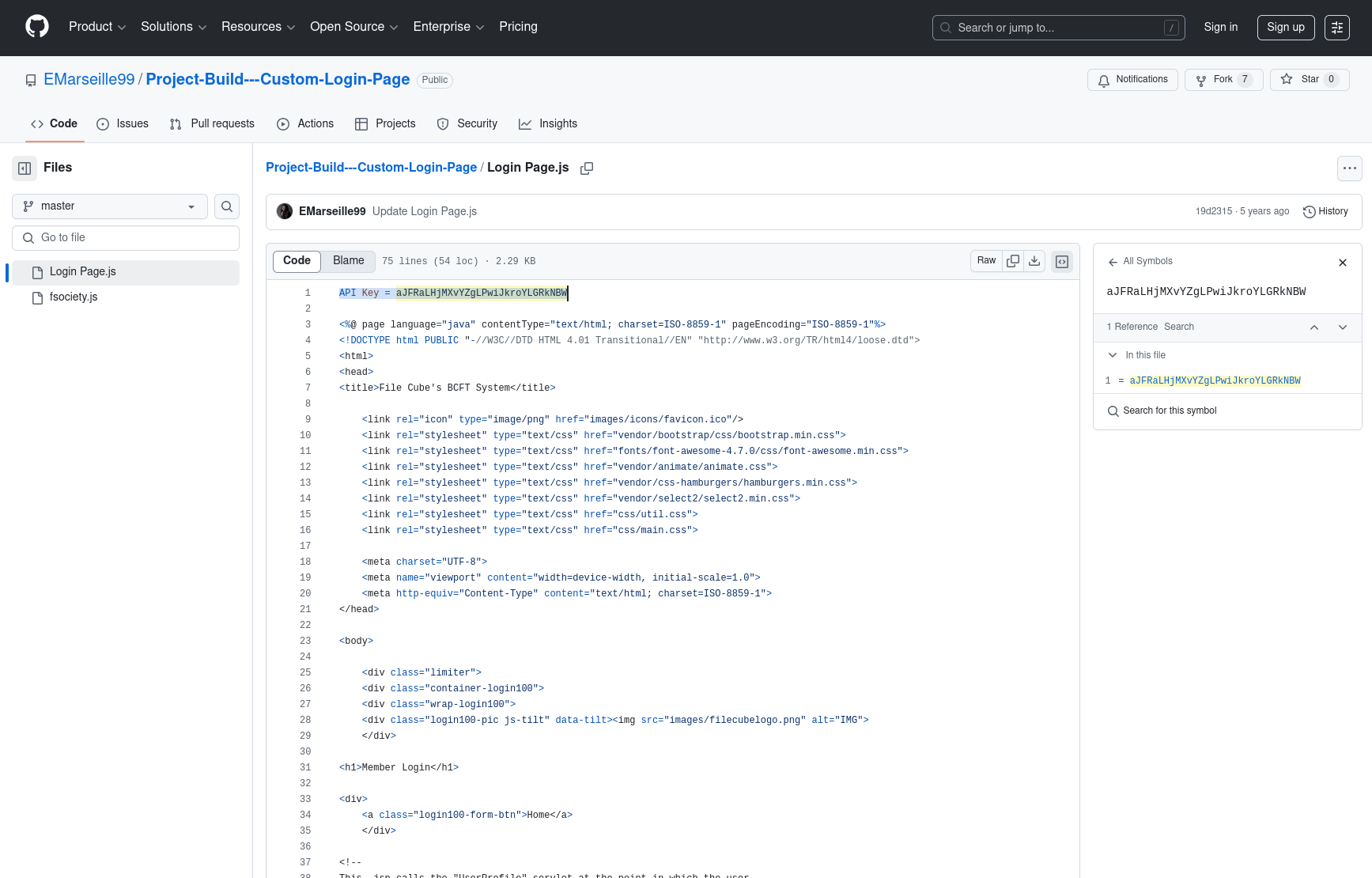Viewport: 1372px width, 878px height.
Task: Click line number 9 in code
Action: click(x=308, y=420)
